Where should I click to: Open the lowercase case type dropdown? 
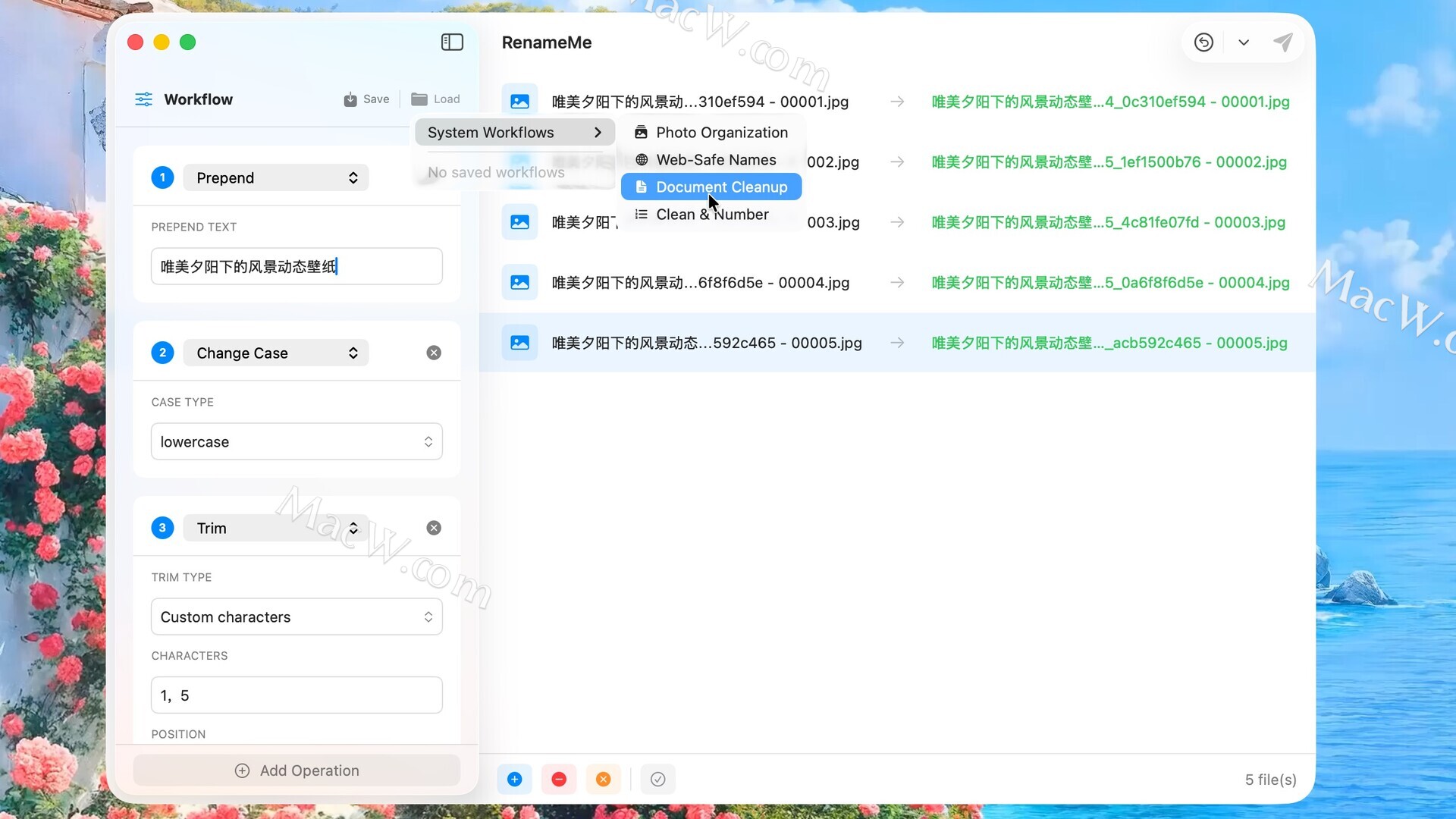pos(297,441)
